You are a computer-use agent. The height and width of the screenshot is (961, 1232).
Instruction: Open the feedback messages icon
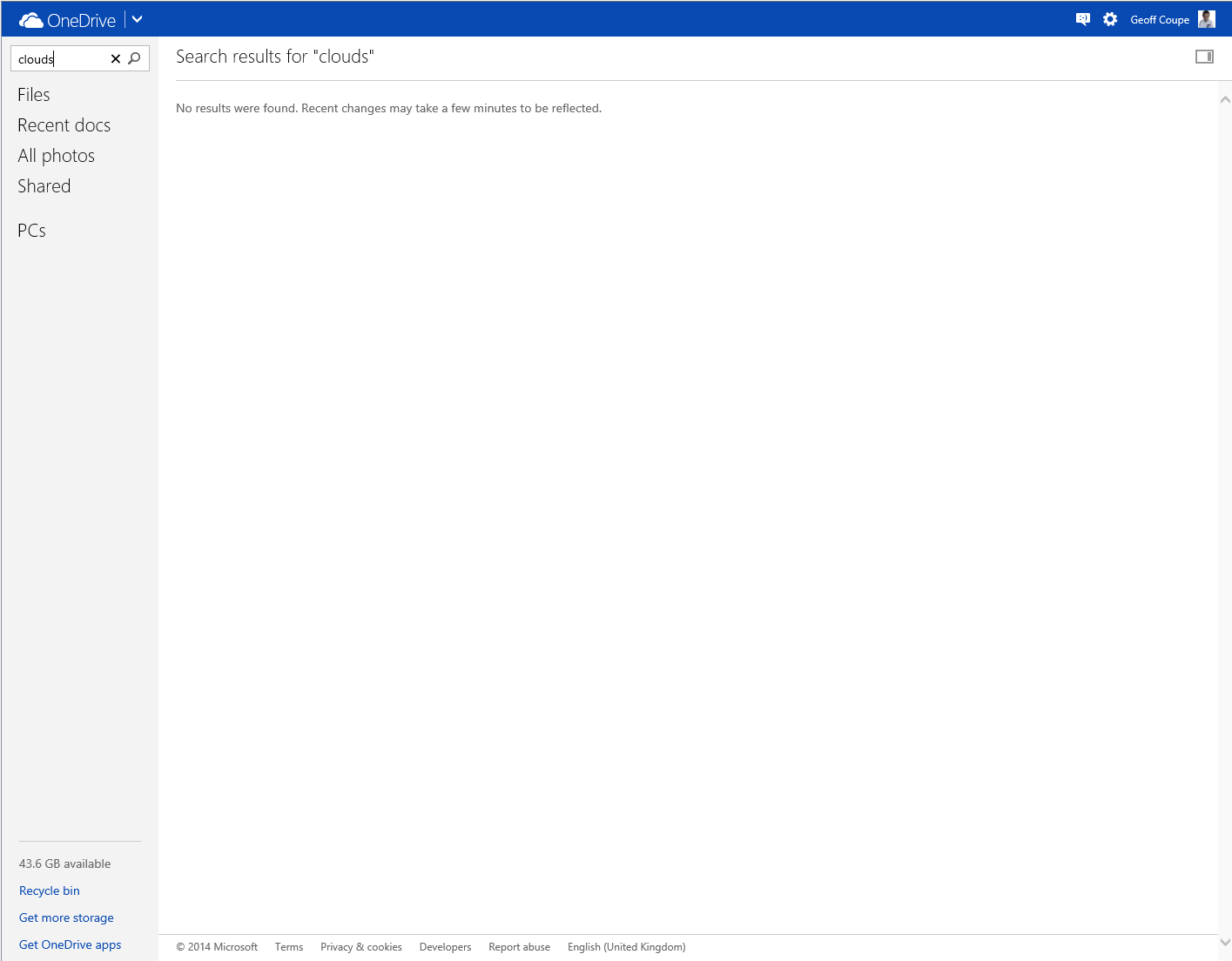click(1082, 19)
